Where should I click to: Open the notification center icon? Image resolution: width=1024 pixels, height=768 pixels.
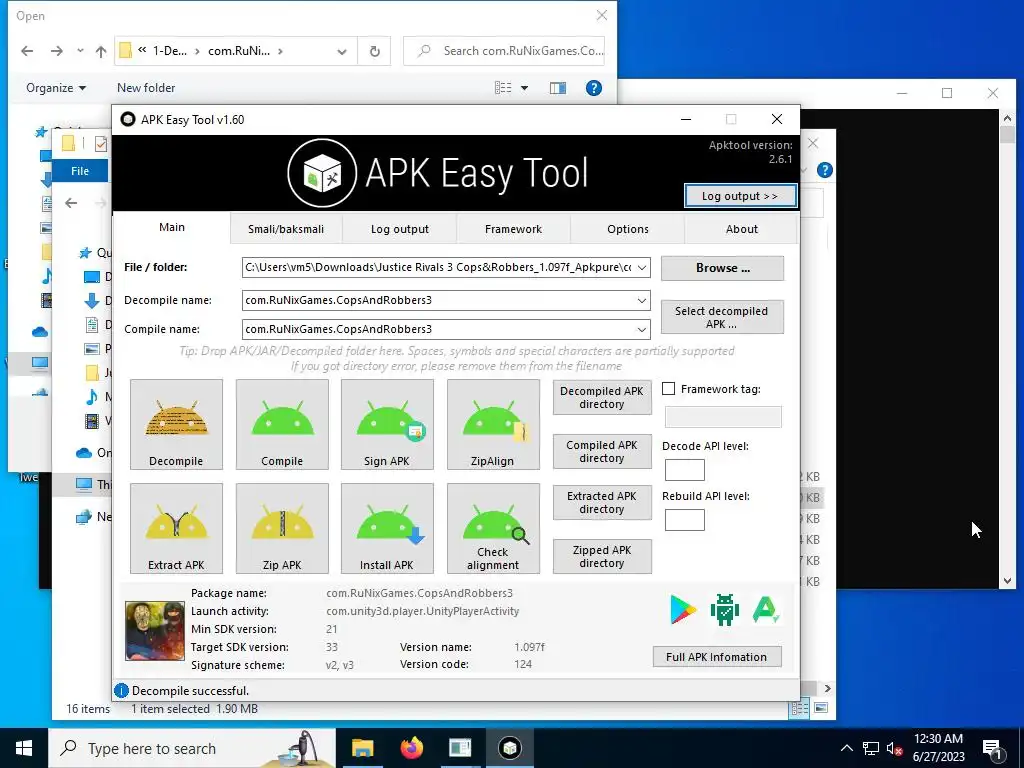pyautogui.click(x=993, y=749)
